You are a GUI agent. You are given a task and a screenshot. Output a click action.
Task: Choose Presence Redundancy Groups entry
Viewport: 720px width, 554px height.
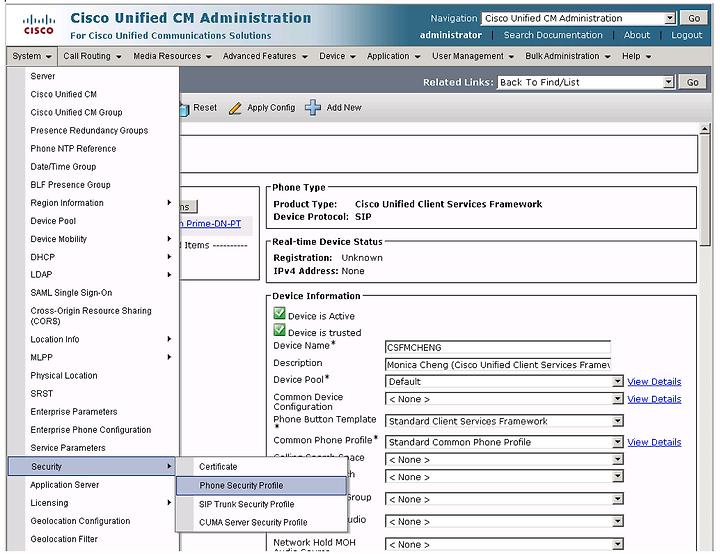point(89,130)
